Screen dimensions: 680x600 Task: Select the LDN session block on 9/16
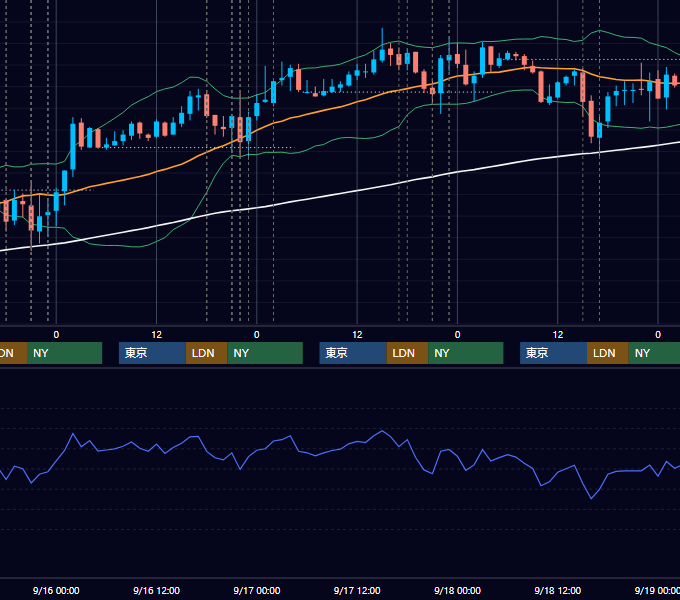[x=206, y=353]
